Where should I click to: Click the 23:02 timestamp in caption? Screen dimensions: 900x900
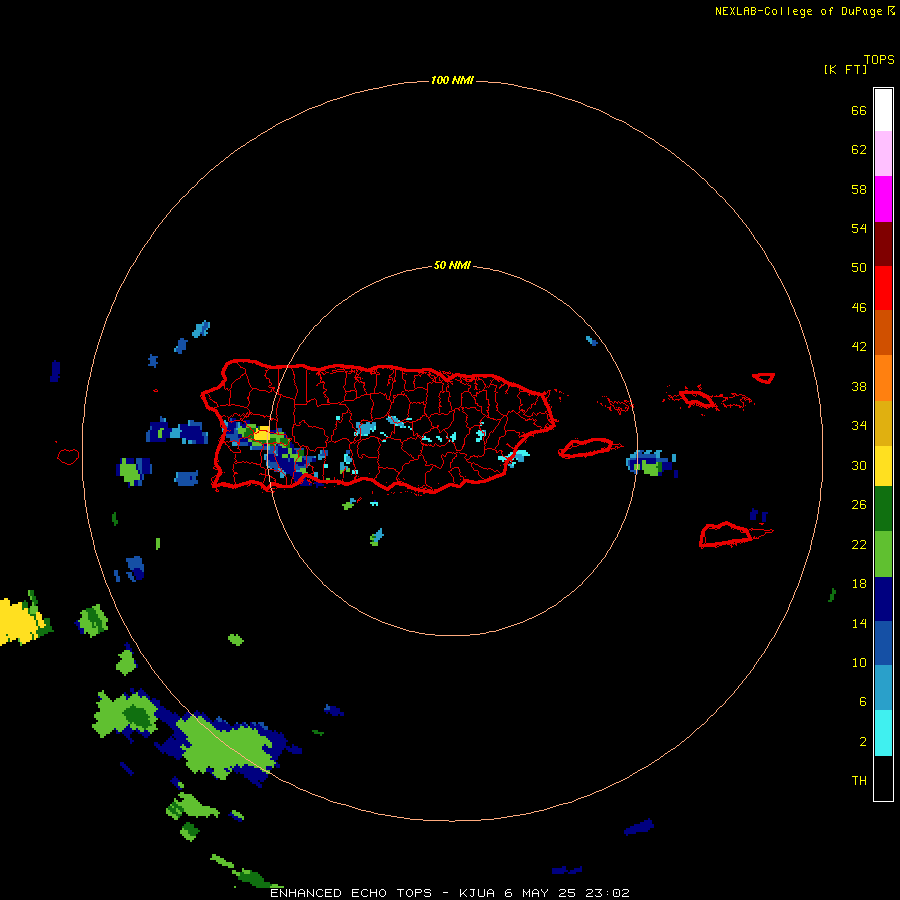click(x=607, y=893)
